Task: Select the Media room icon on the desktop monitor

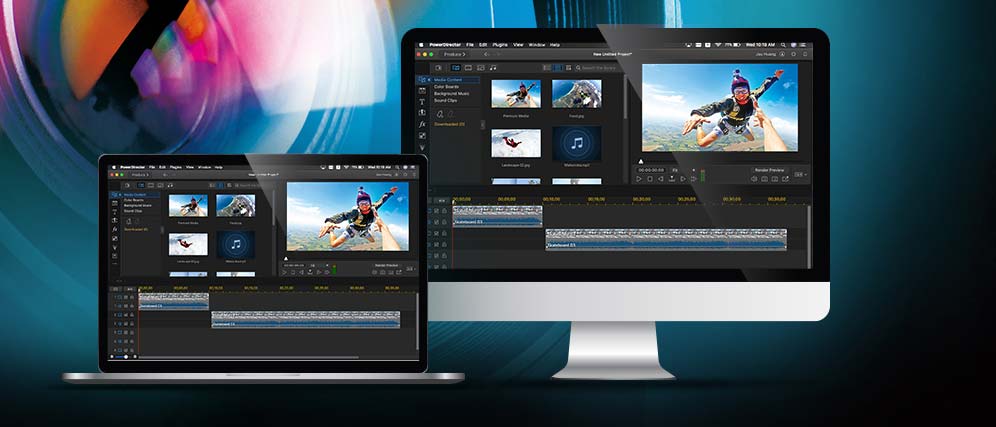Action: point(422,79)
